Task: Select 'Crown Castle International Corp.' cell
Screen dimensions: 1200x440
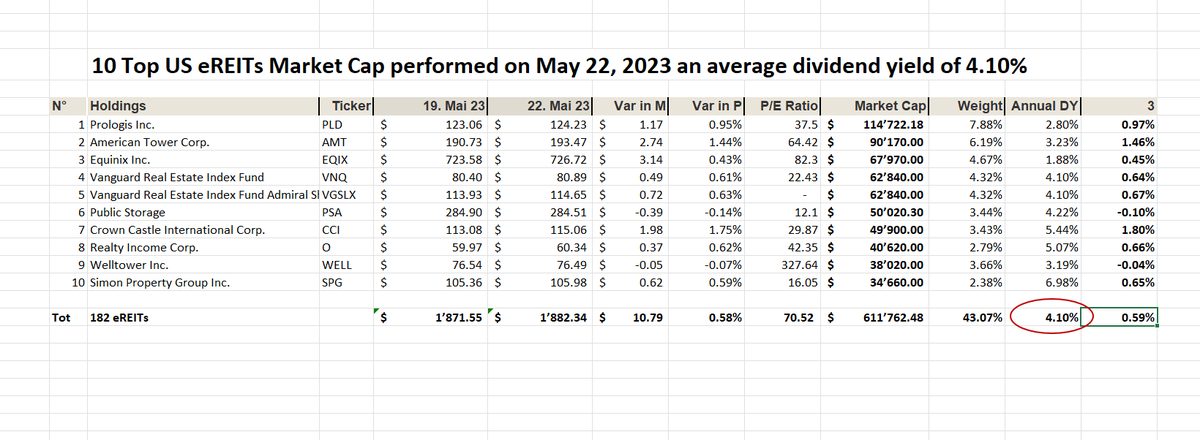Action: 202,230
